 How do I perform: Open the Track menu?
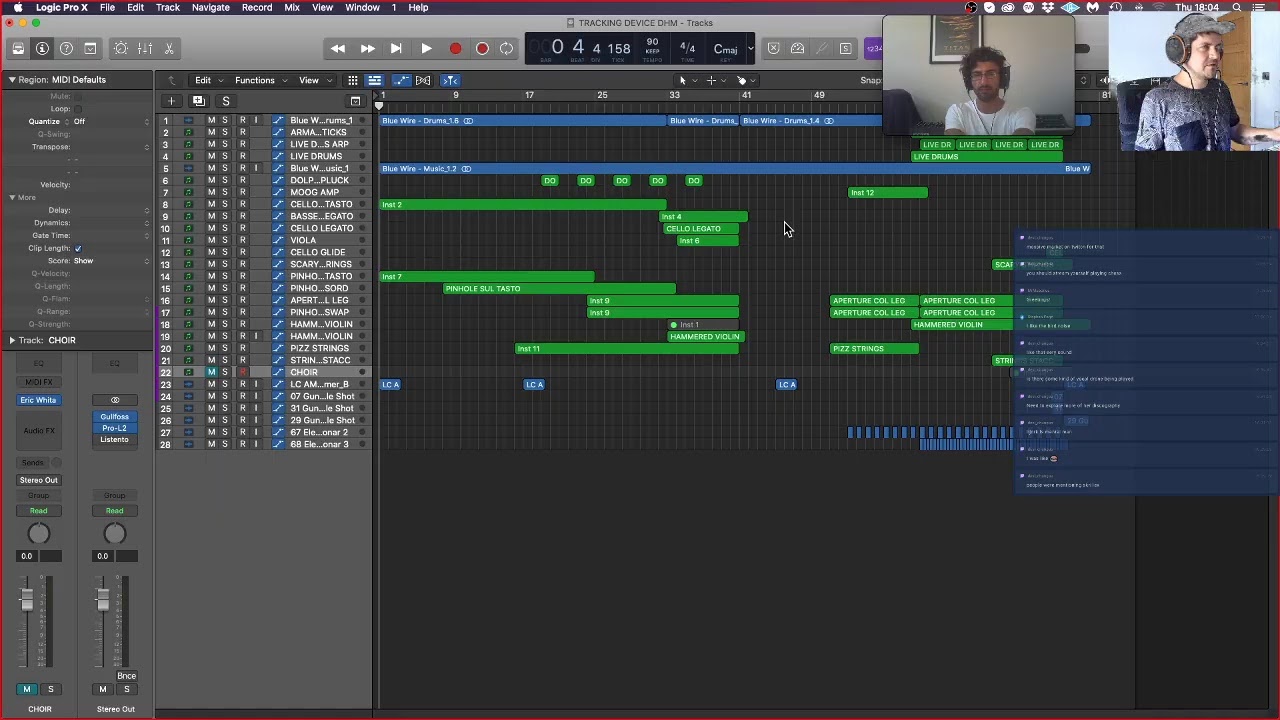pos(168,7)
